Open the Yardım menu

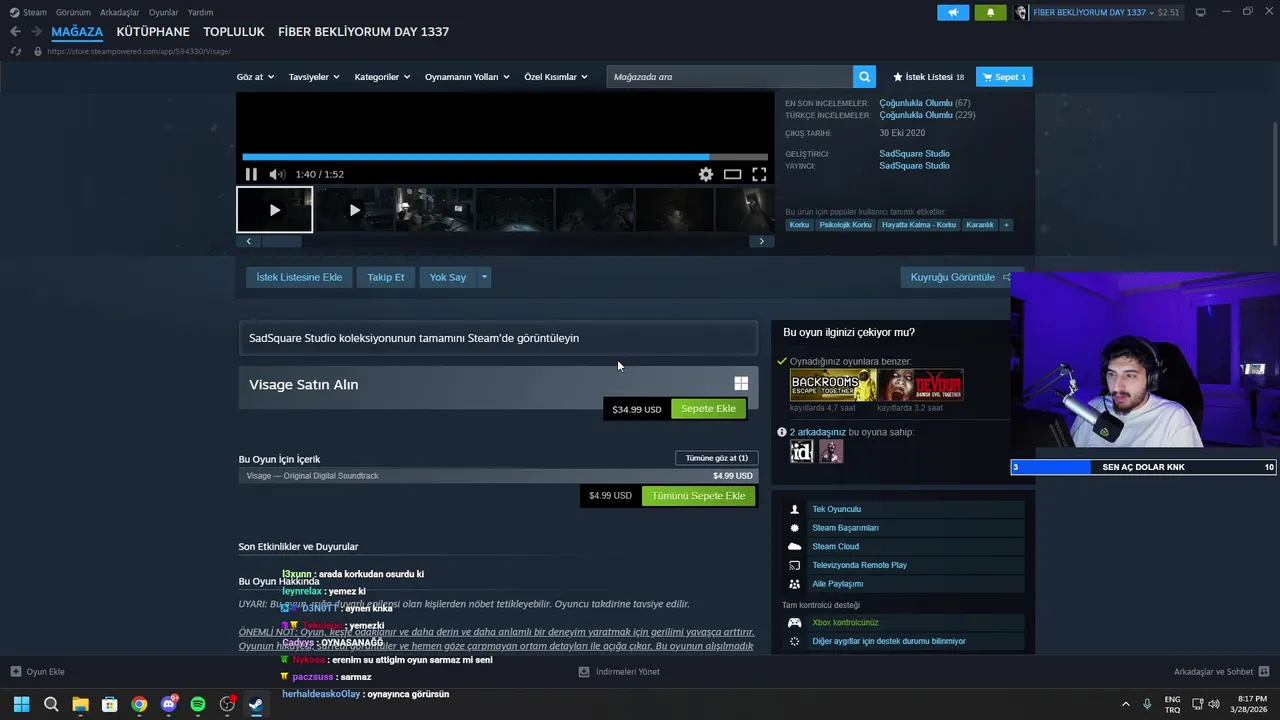coord(200,12)
